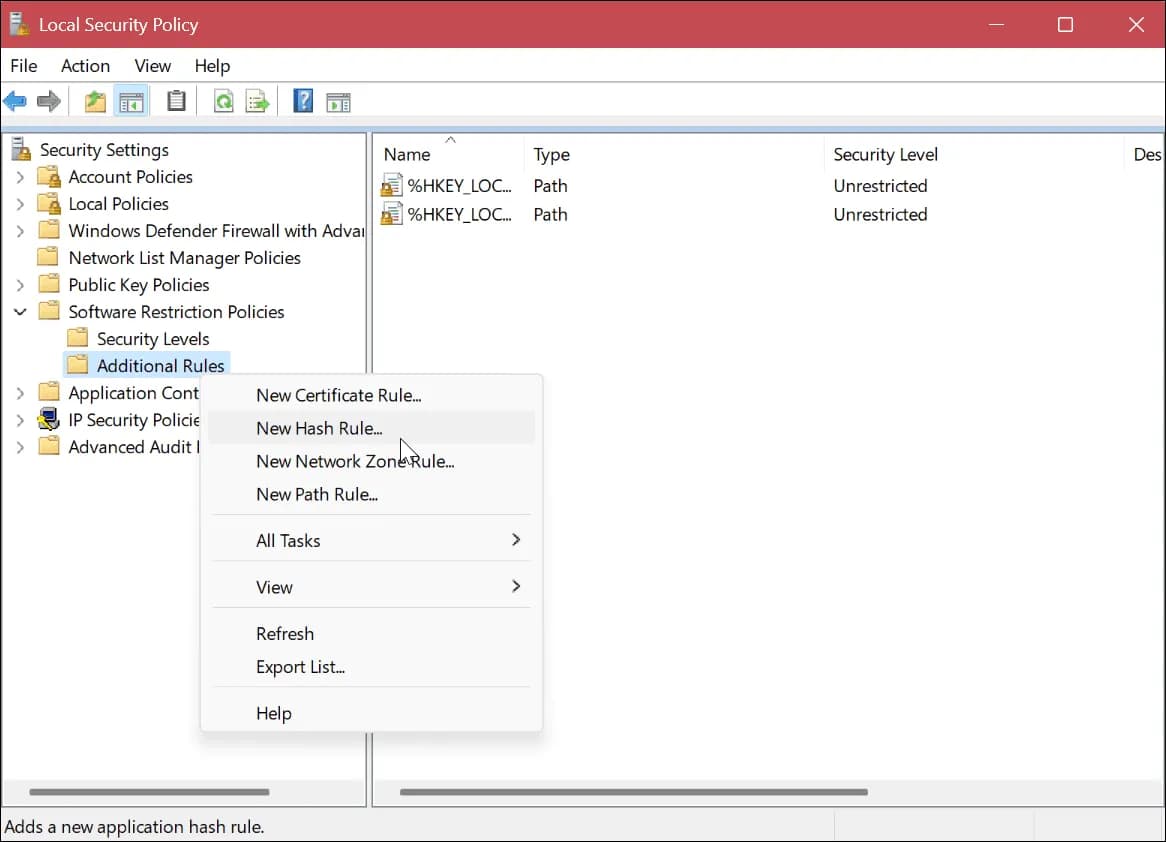Click the Back arrow toolbar icon

point(15,101)
